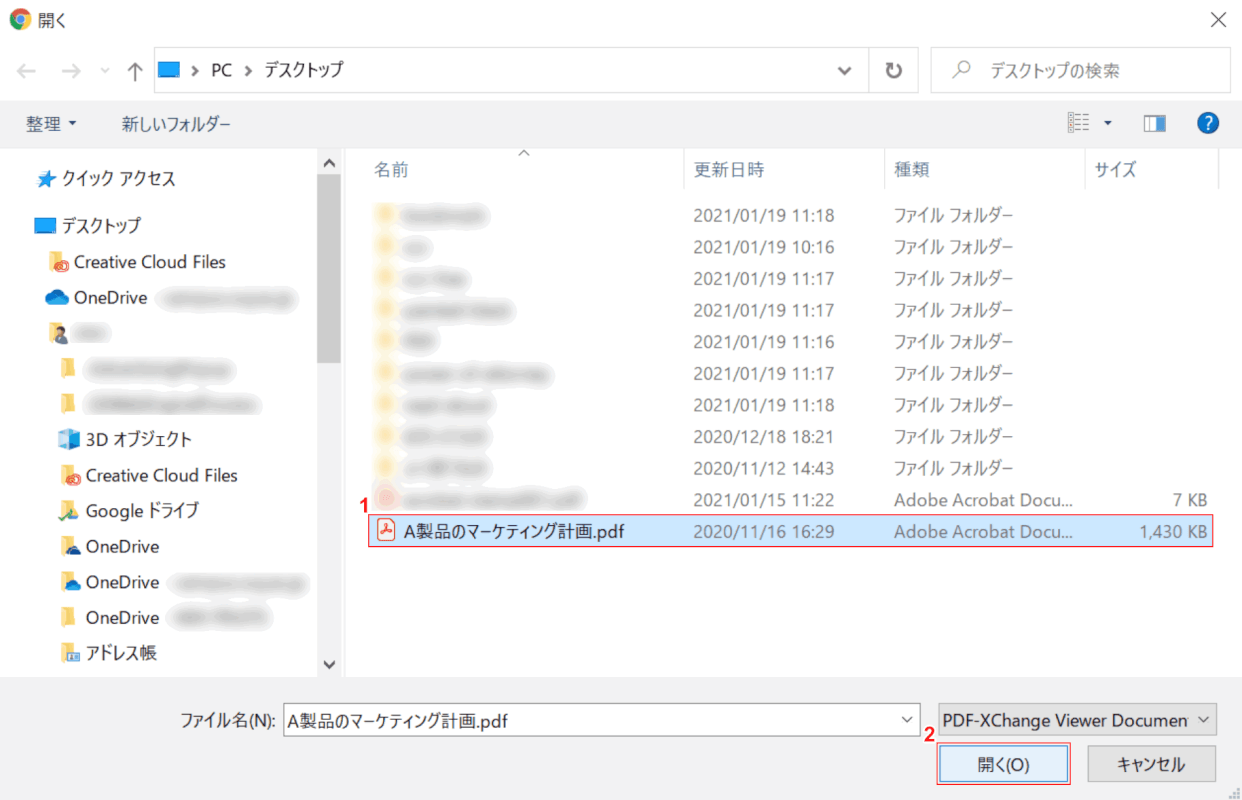Click the view layout icon
This screenshot has width=1242, height=800.
pyautogui.click(x=1078, y=123)
